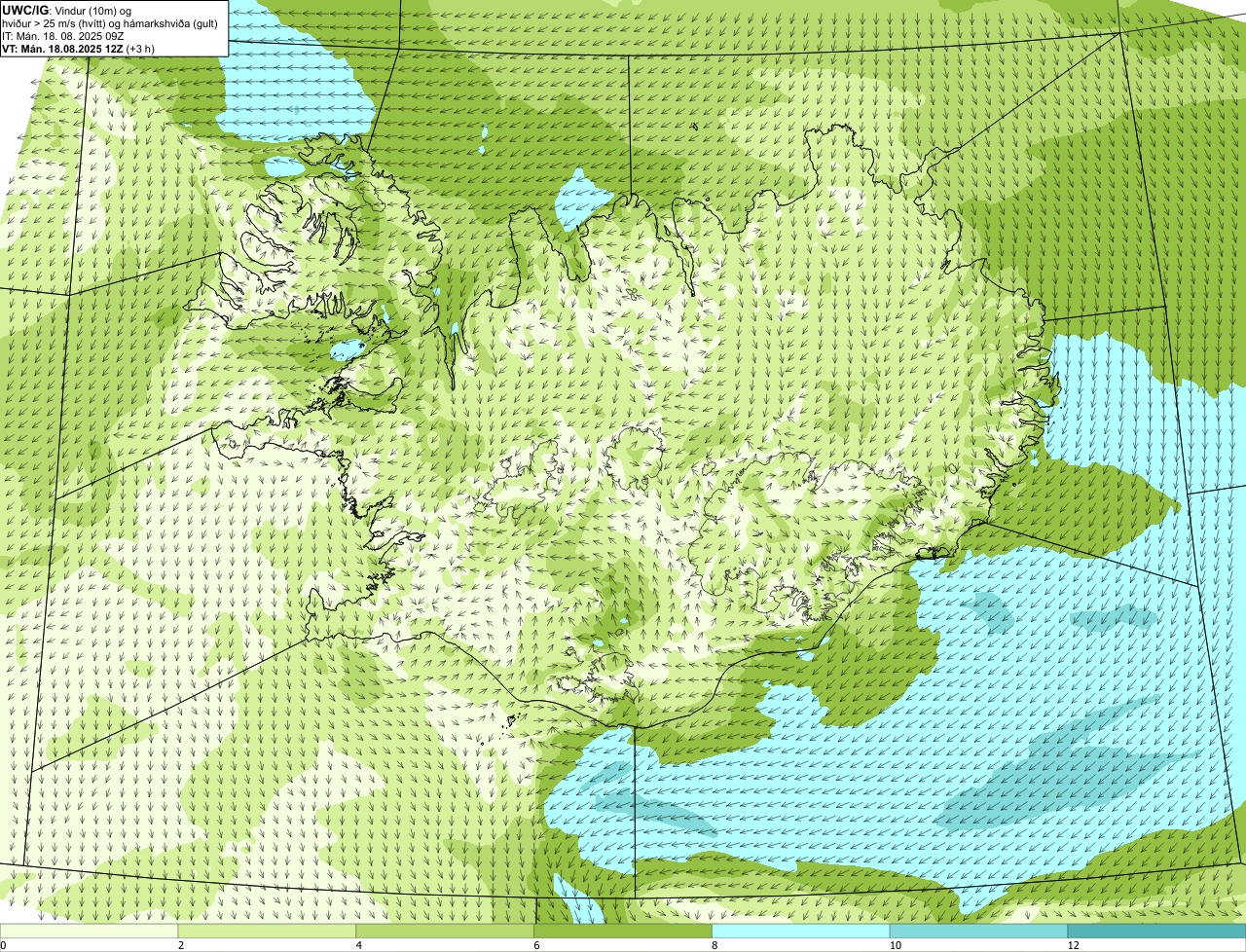Image resolution: width=1246 pixels, height=952 pixels.
Task: Click the 8–10 m/s light cyan band
Action: tap(801, 931)
